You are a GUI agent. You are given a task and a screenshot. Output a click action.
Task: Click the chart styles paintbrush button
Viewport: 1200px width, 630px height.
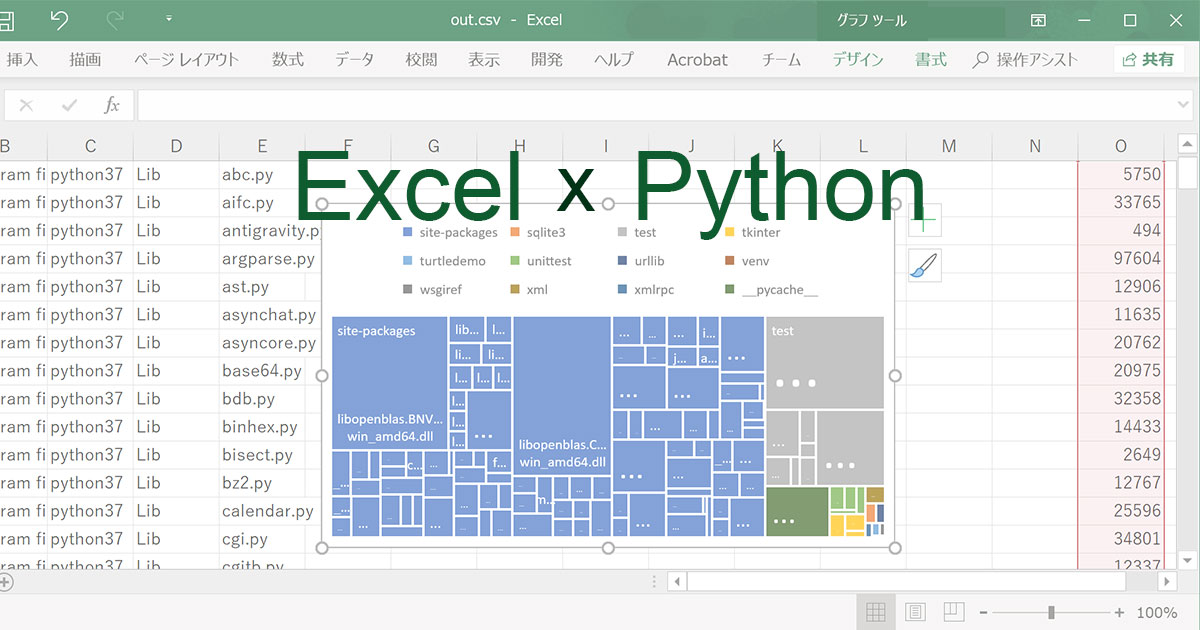click(x=925, y=265)
